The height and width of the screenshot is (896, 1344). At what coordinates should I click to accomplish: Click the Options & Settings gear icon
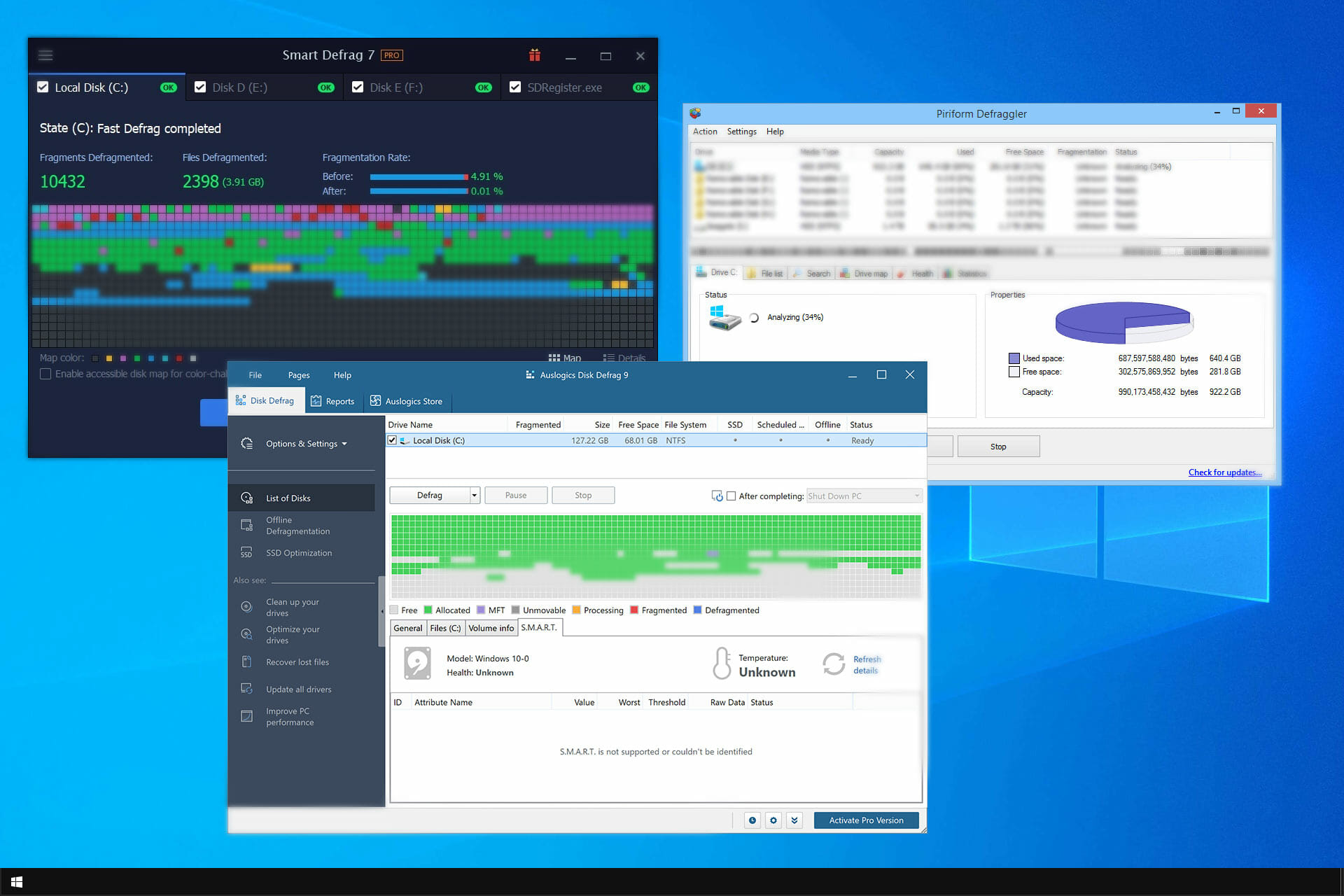246,444
